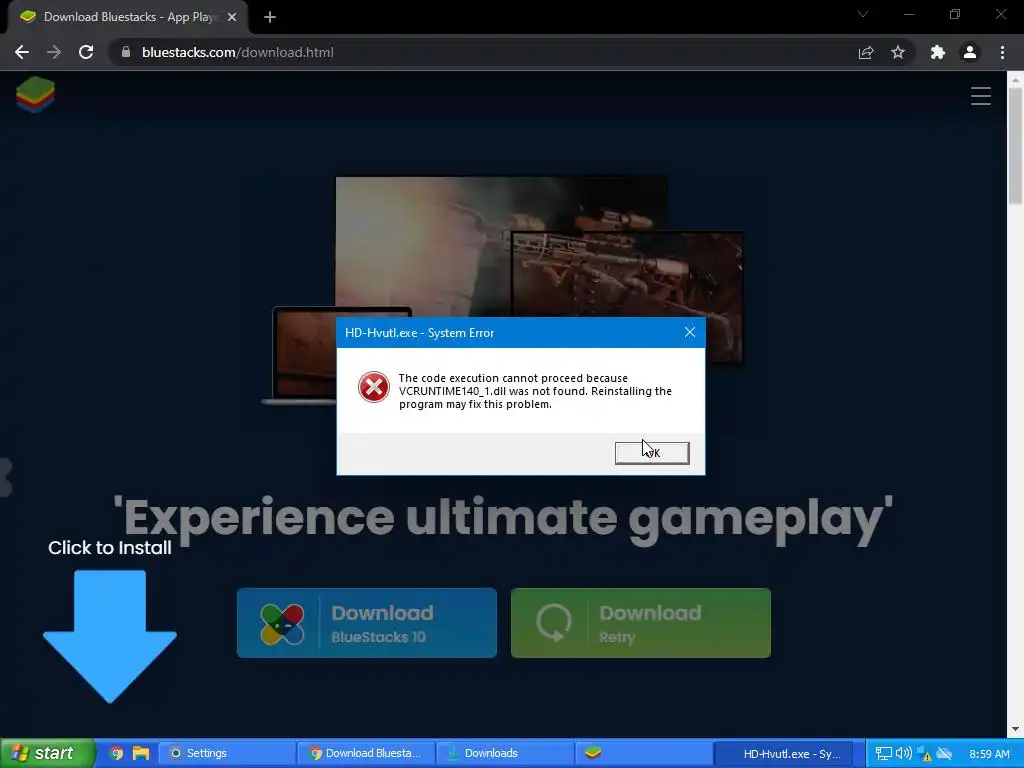This screenshot has width=1024, height=768.
Task: Restore down the Chrome window
Action: 955,14
